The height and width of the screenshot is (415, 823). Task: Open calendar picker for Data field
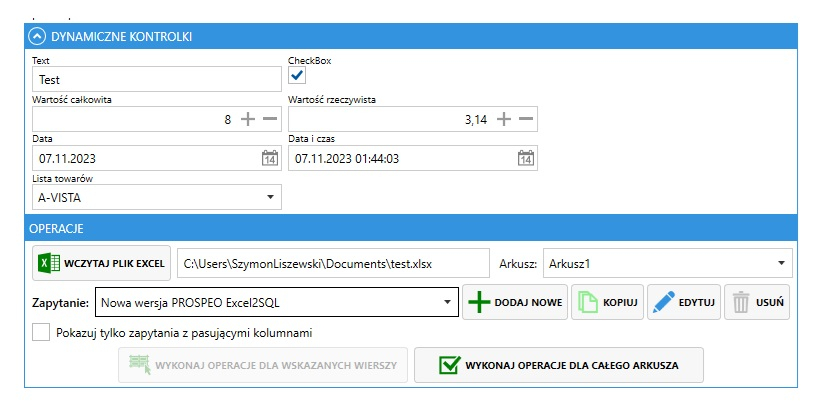point(269,158)
